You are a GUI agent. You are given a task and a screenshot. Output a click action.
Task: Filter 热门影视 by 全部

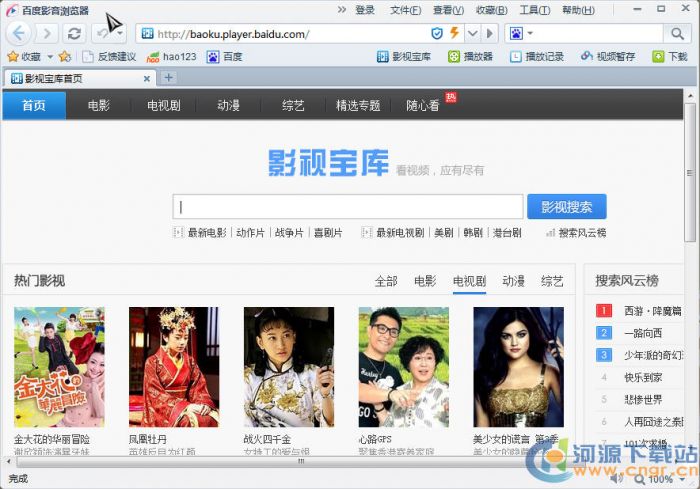tap(386, 281)
